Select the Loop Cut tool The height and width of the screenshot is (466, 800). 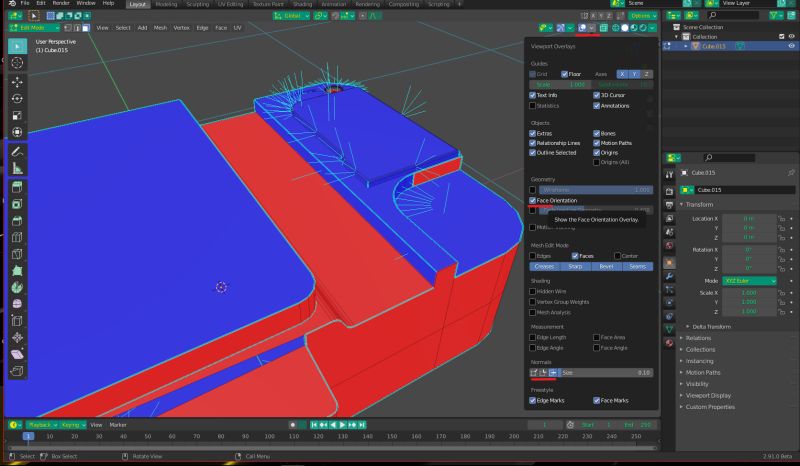(17, 237)
